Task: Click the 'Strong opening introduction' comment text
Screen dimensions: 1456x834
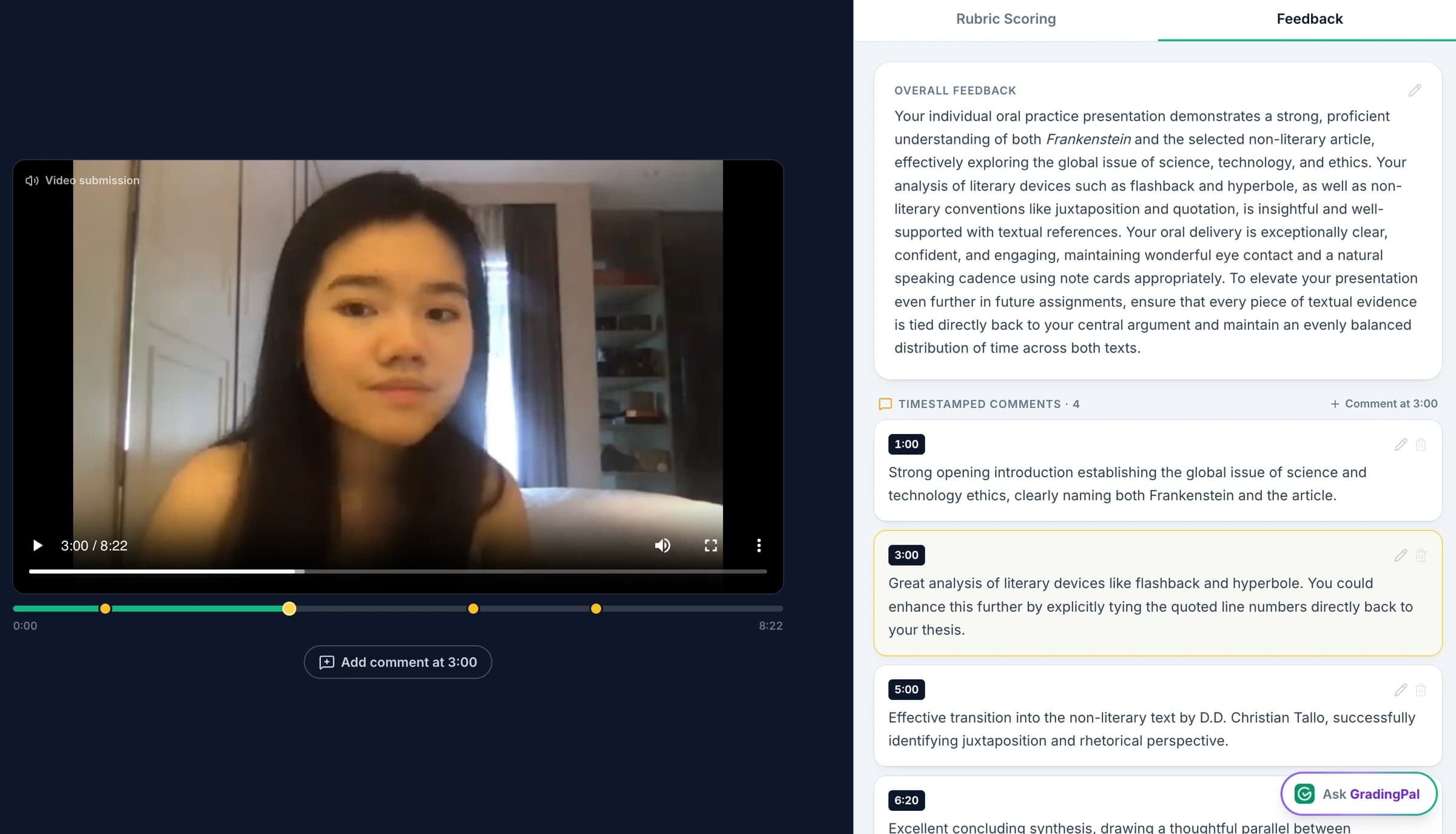Action: tap(1127, 484)
